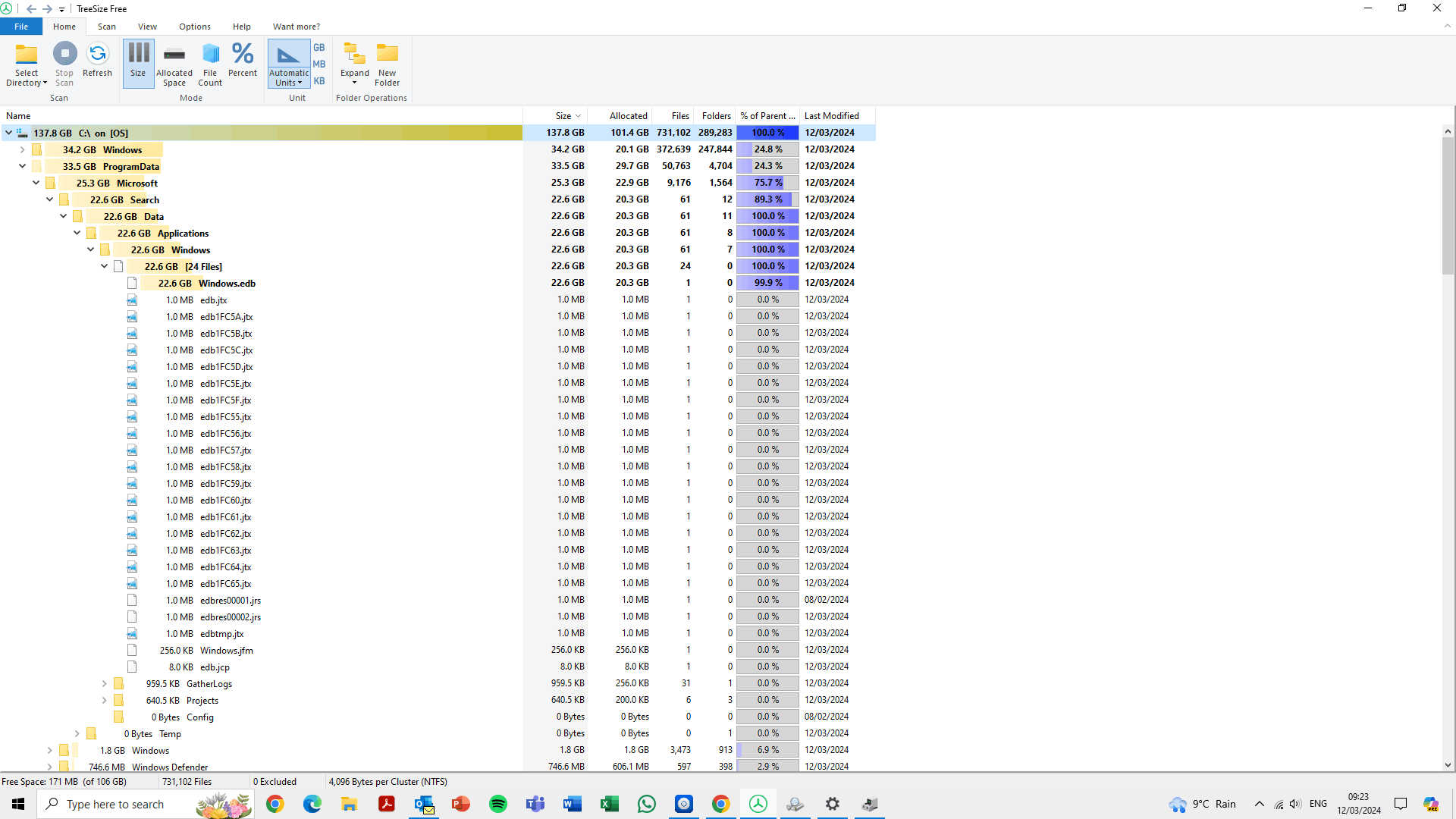Open WhatsApp from the taskbar
The height and width of the screenshot is (819, 1456).
point(647,804)
